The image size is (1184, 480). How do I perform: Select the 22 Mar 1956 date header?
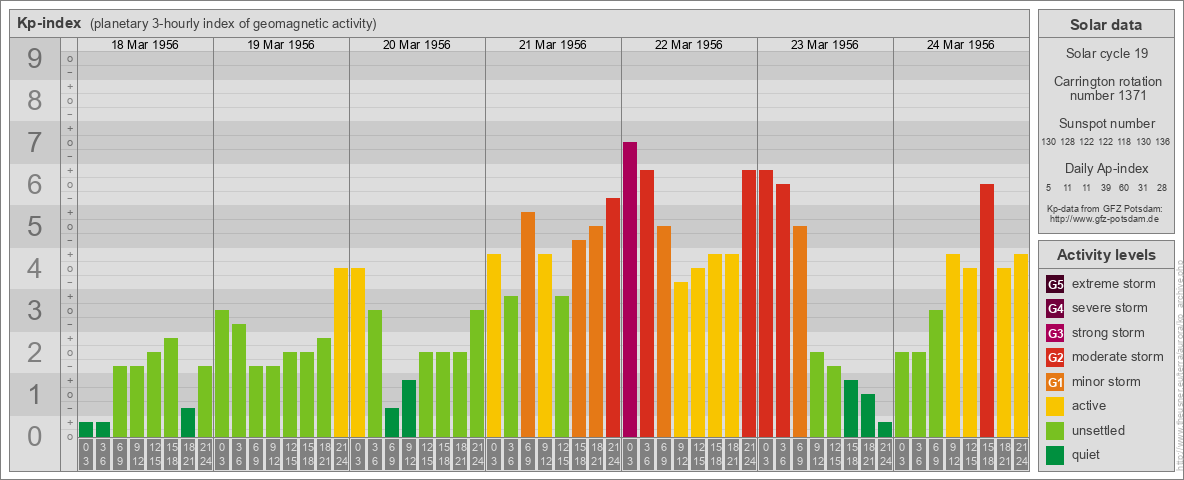[689, 45]
